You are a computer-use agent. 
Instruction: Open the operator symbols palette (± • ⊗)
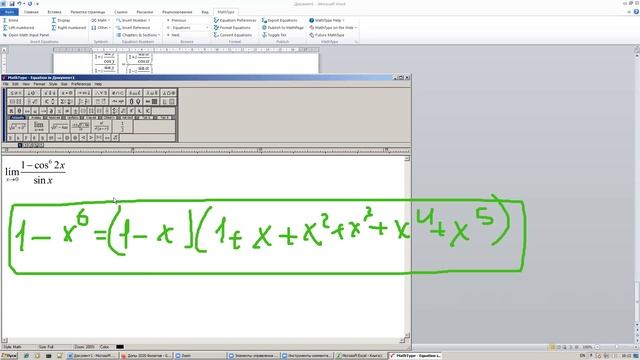click(x=66, y=93)
